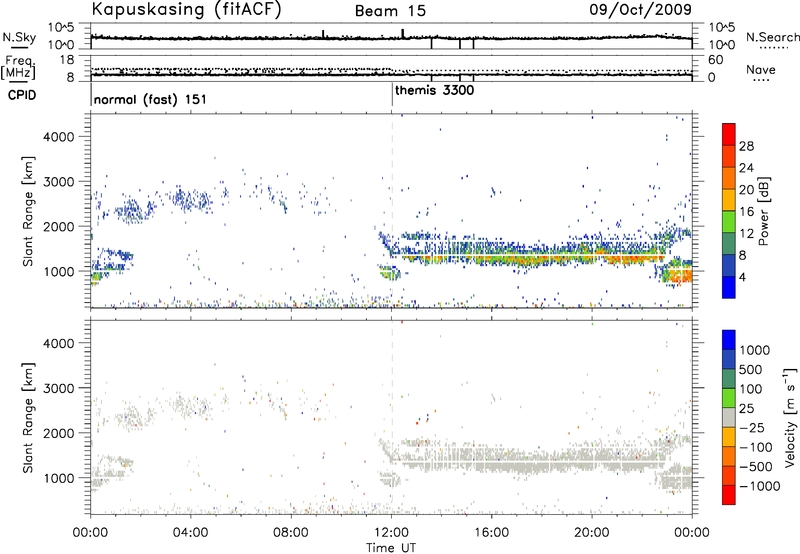800x554 pixels.
Task: Click the '-500' velocity colorbar label
Action: coord(756,467)
